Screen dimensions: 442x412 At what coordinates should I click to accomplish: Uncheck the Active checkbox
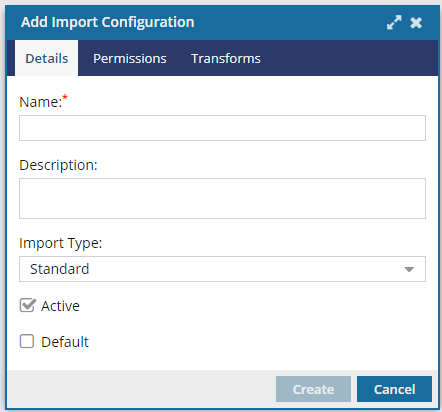pos(27,305)
